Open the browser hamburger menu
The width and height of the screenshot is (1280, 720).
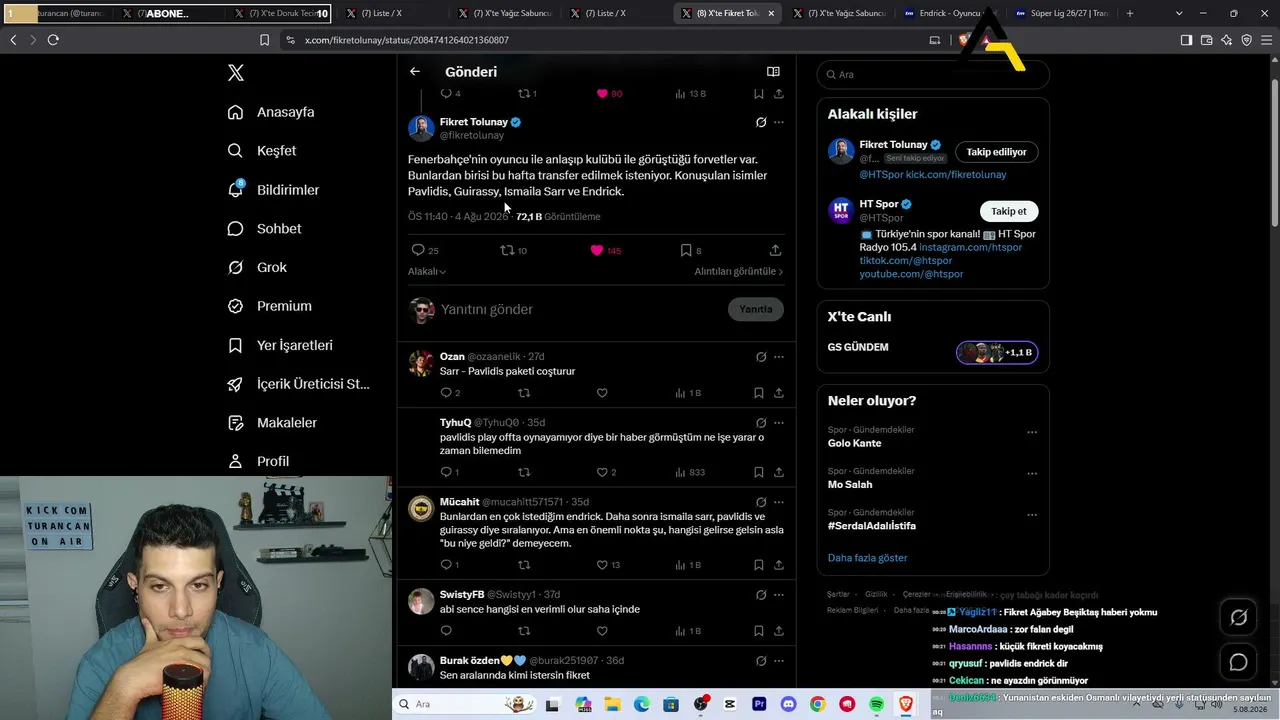[x=1267, y=40]
